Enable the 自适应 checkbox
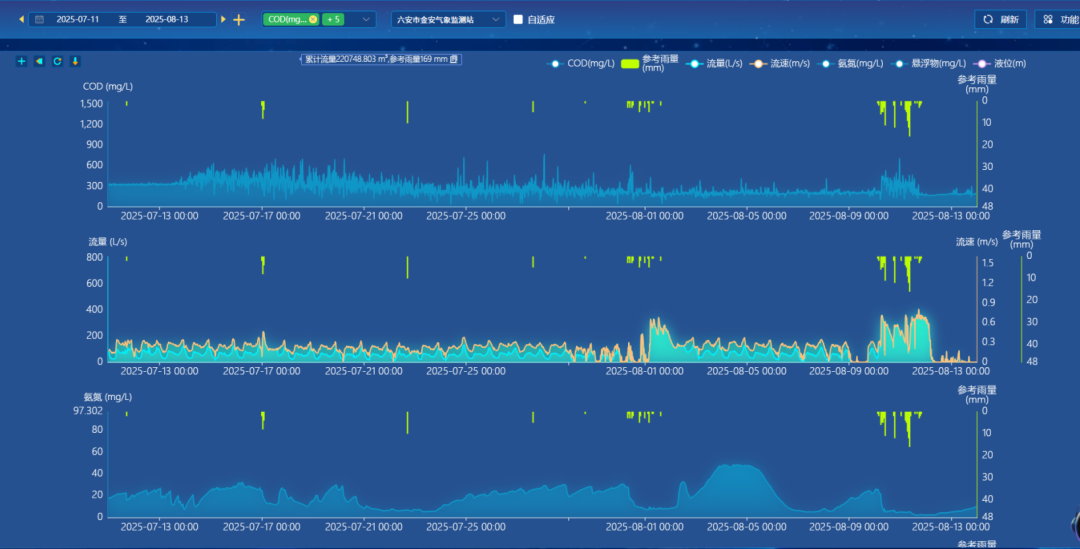Image resolution: width=1080 pixels, height=549 pixels. click(x=518, y=19)
